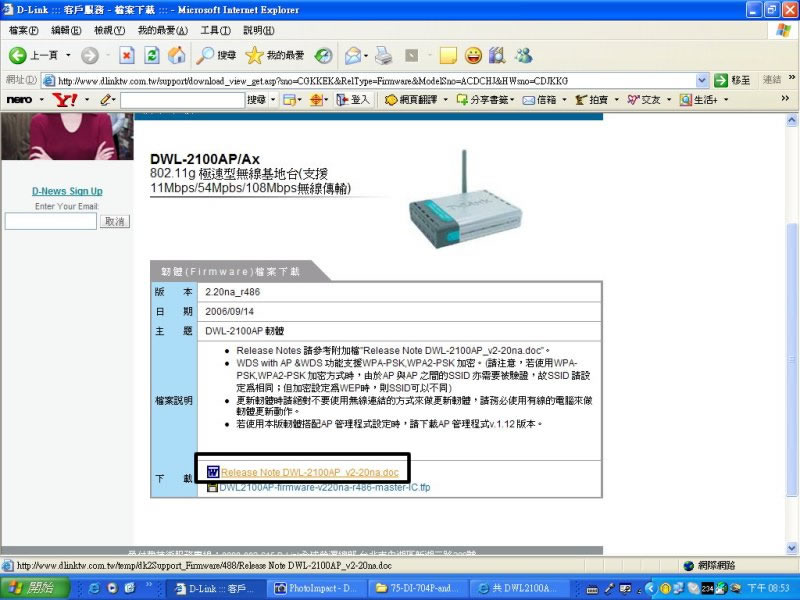Open the Search magnifier in IE toolbar

click(216, 55)
